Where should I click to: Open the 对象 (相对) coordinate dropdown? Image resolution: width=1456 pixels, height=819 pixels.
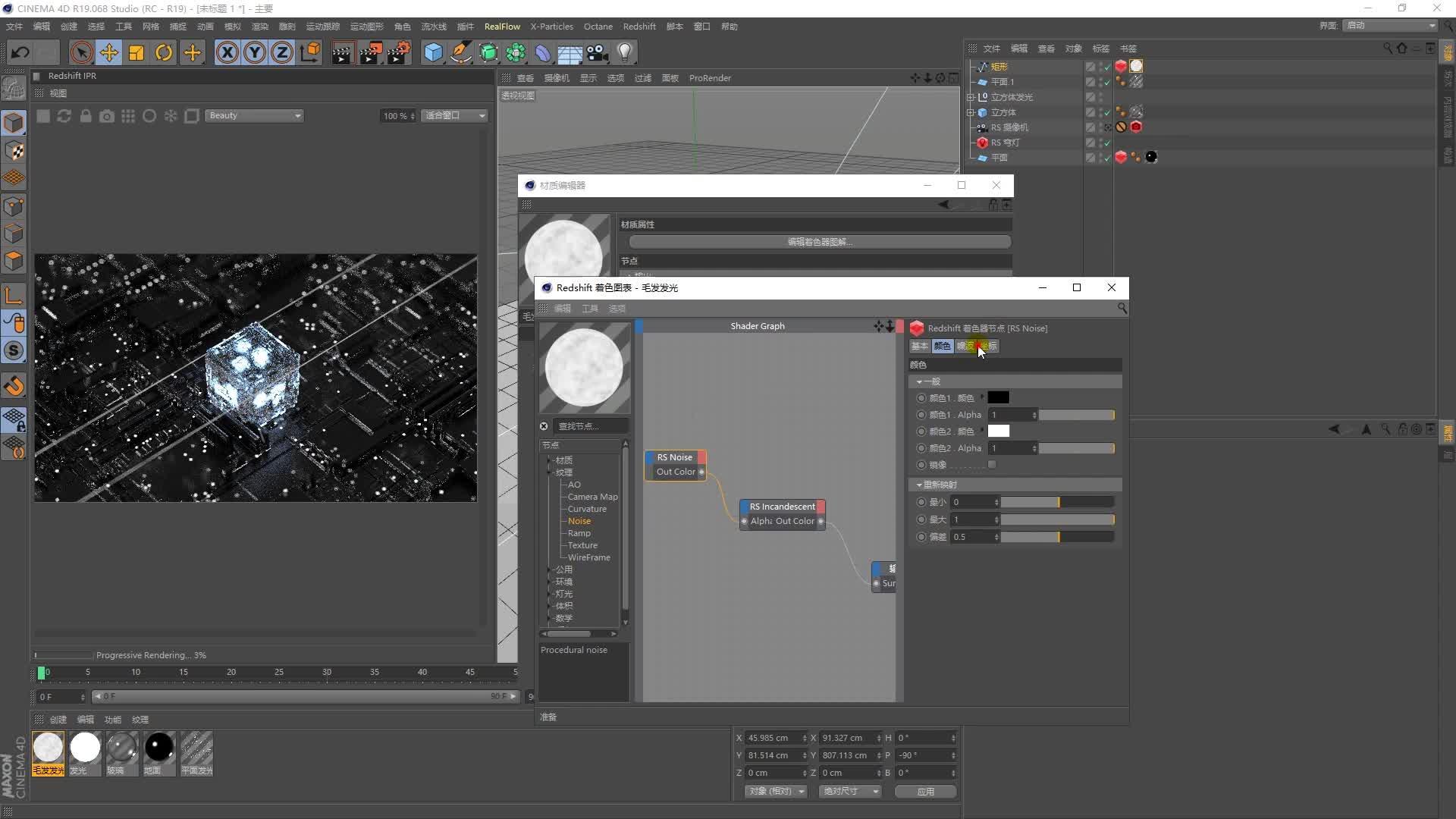[x=775, y=791]
